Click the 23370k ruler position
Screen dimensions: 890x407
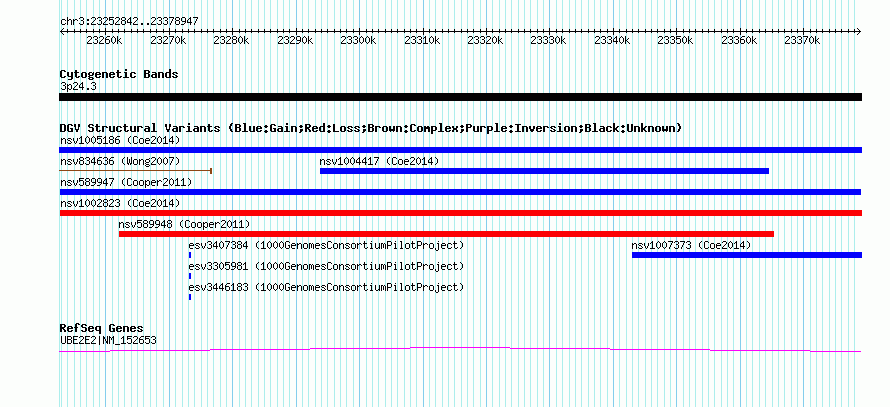802,40
